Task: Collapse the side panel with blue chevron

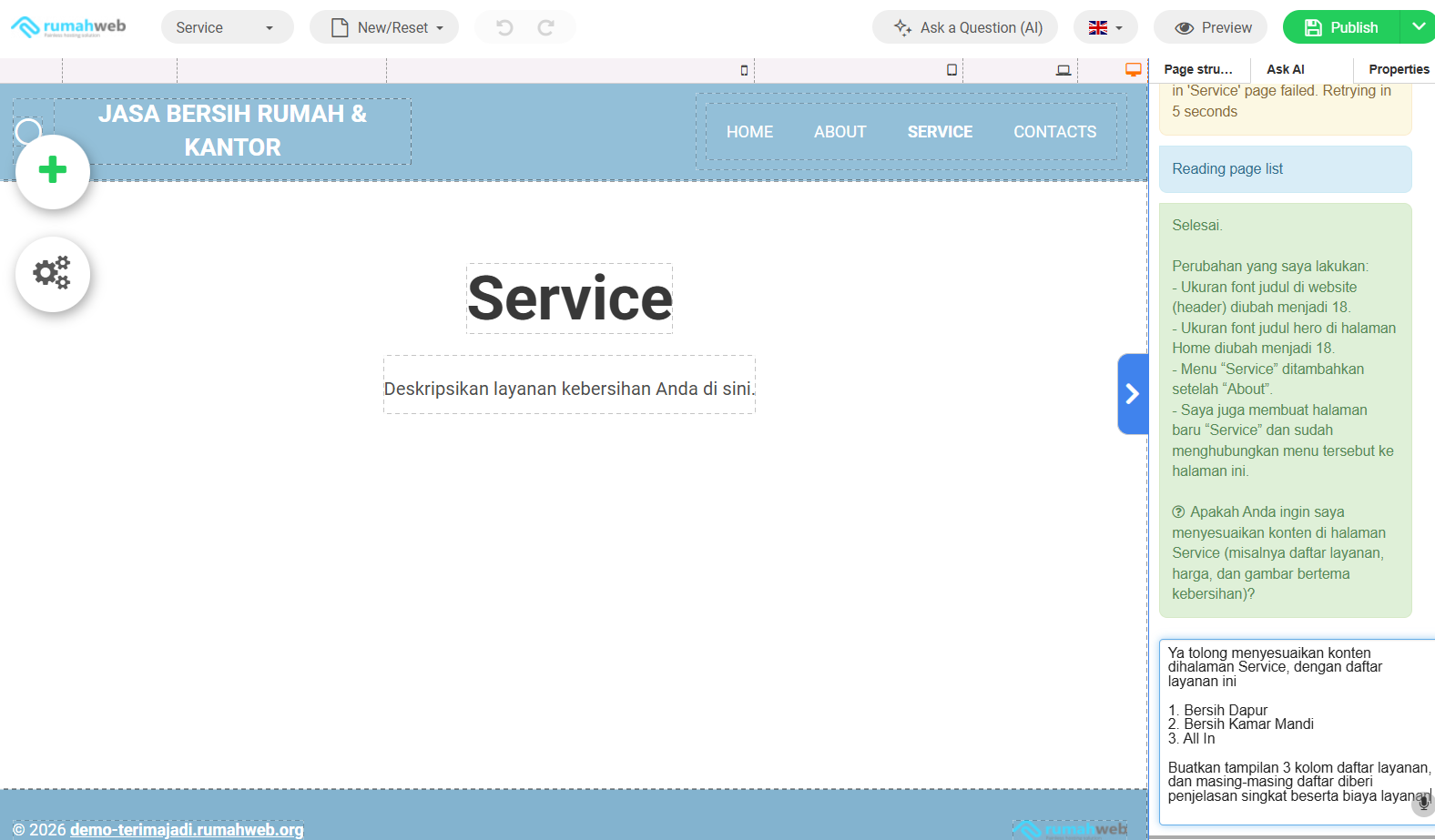Action: tap(1133, 393)
